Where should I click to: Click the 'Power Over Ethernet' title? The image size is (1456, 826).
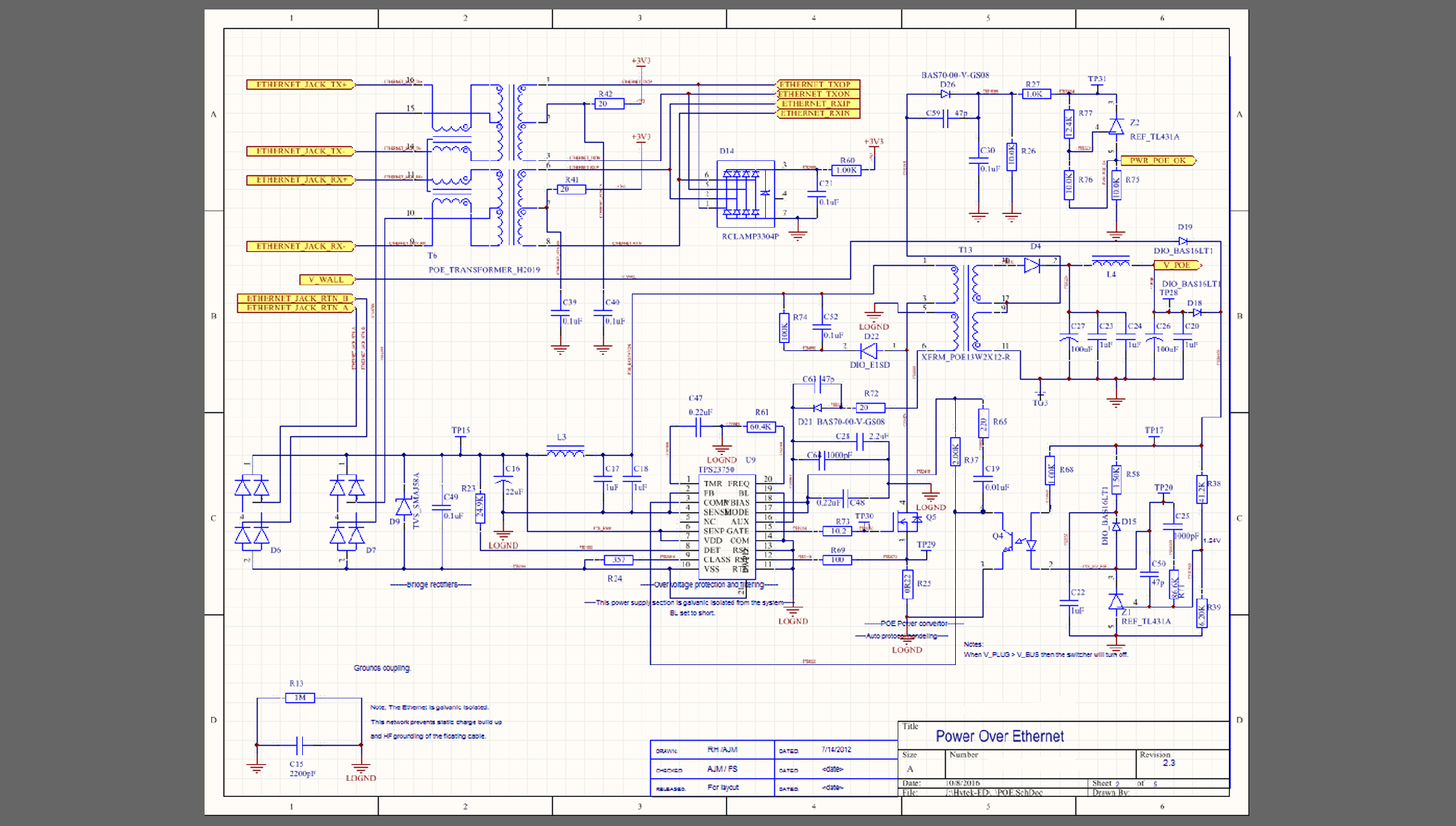[x=1000, y=736]
